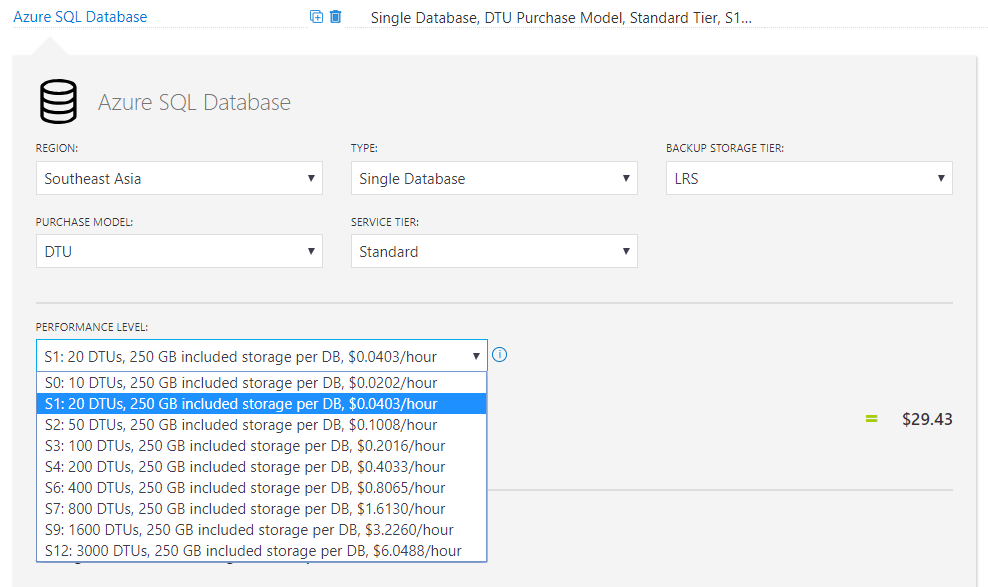Click the REGION label
The width and height of the screenshot is (988, 587).
coord(57,148)
